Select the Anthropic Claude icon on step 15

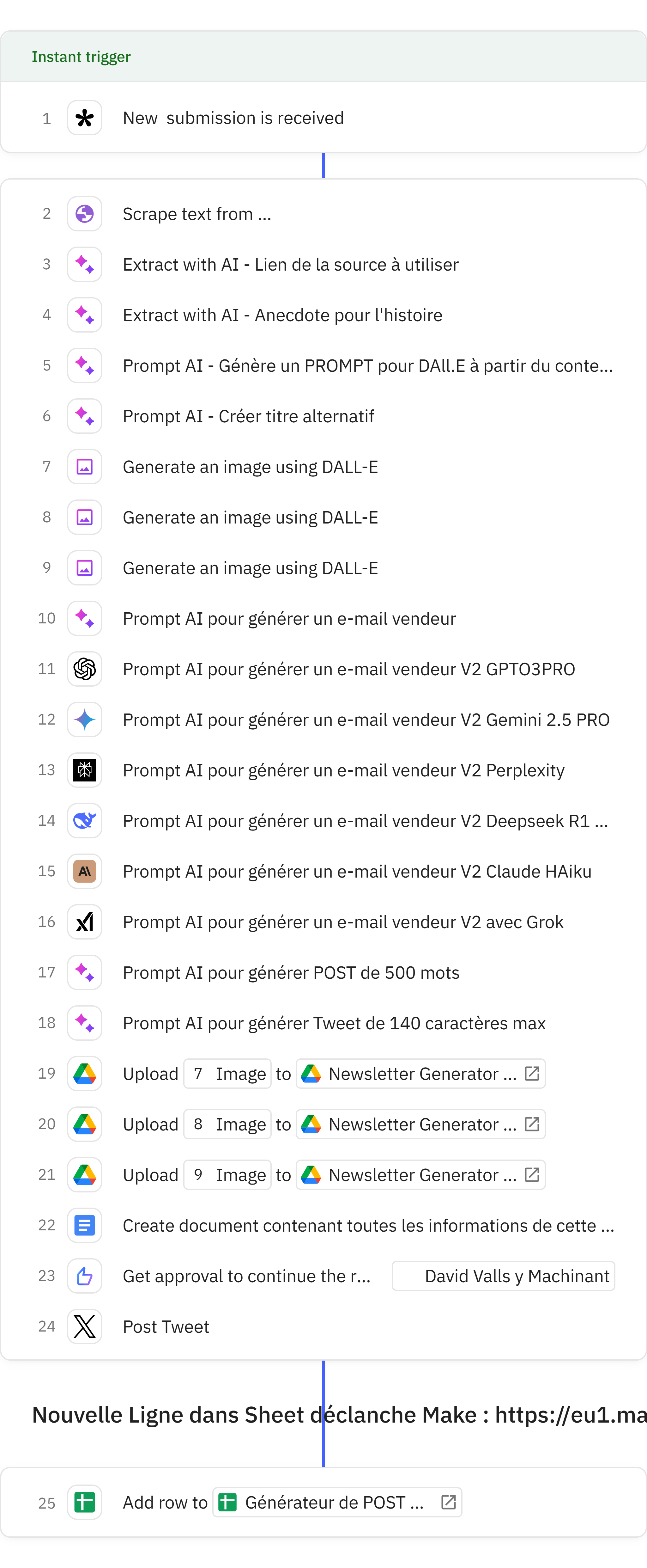coord(85,871)
